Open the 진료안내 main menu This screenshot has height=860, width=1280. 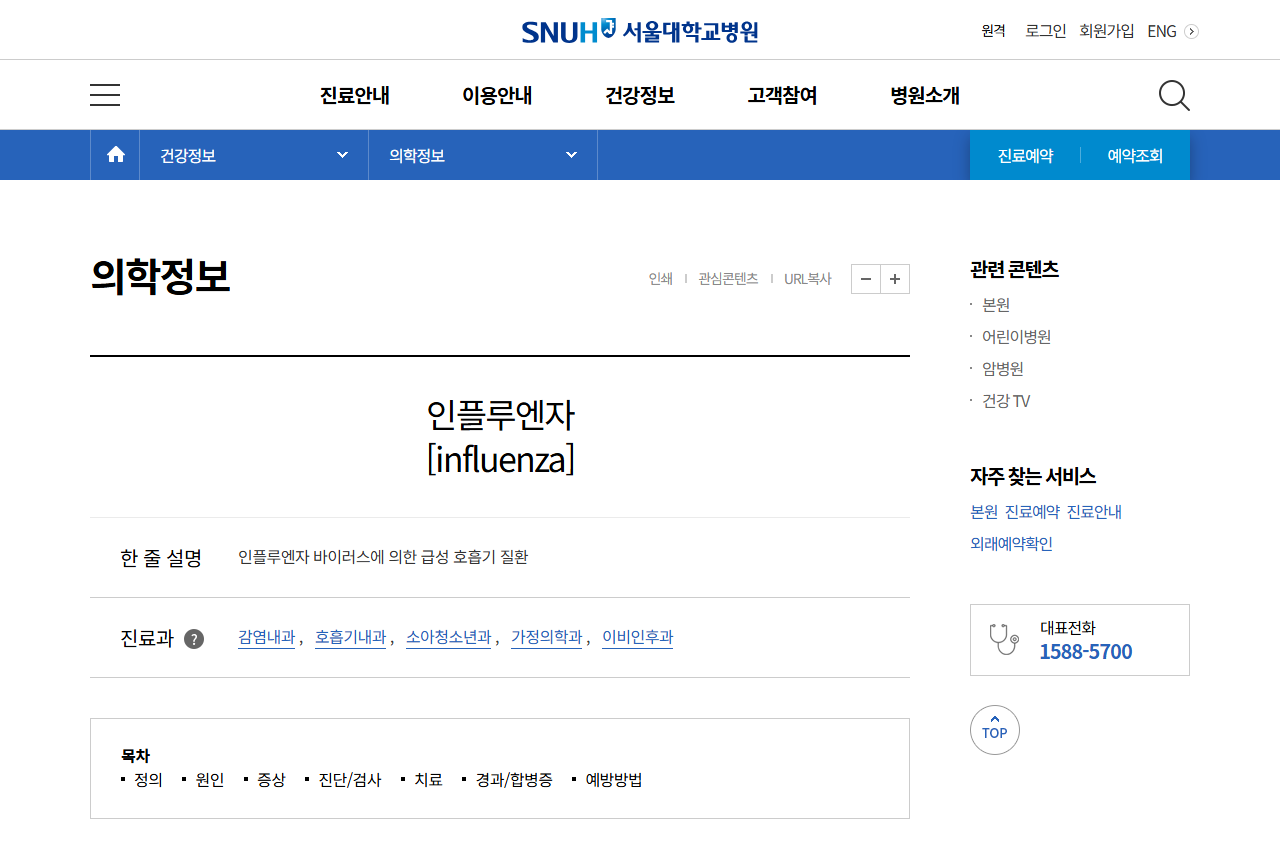coord(355,96)
